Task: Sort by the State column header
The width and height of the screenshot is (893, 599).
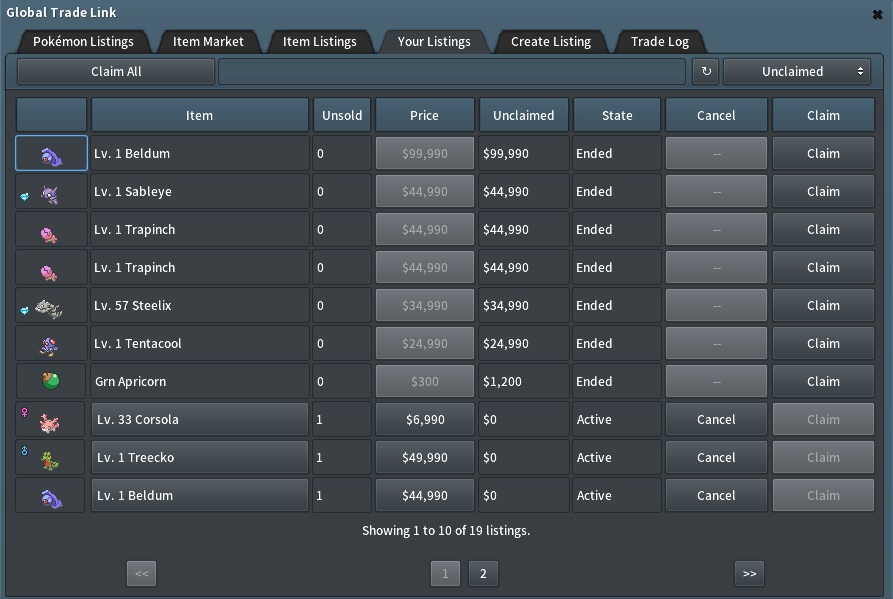Action: 617,115
